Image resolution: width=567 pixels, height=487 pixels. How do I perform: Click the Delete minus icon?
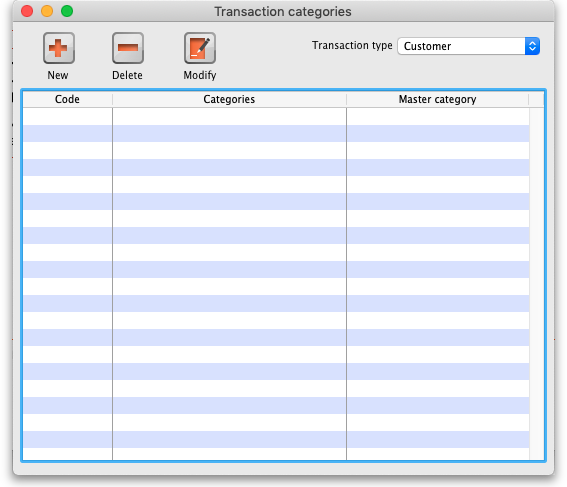[x=128, y=48]
